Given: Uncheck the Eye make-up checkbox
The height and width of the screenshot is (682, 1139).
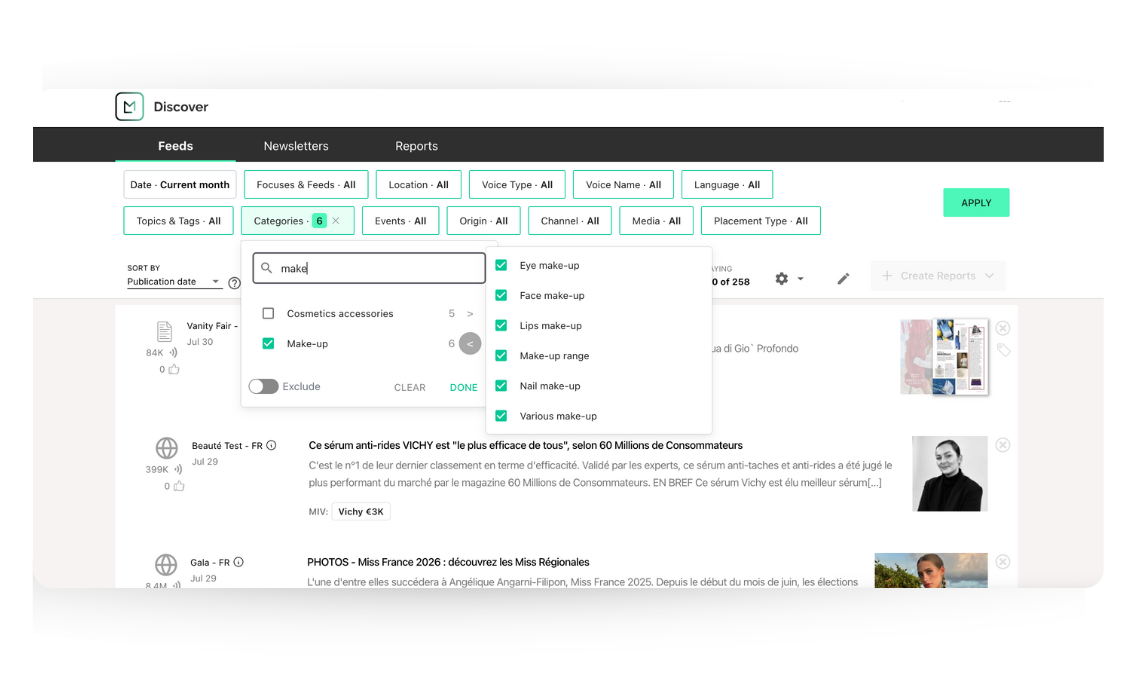Looking at the screenshot, I should point(501,266).
